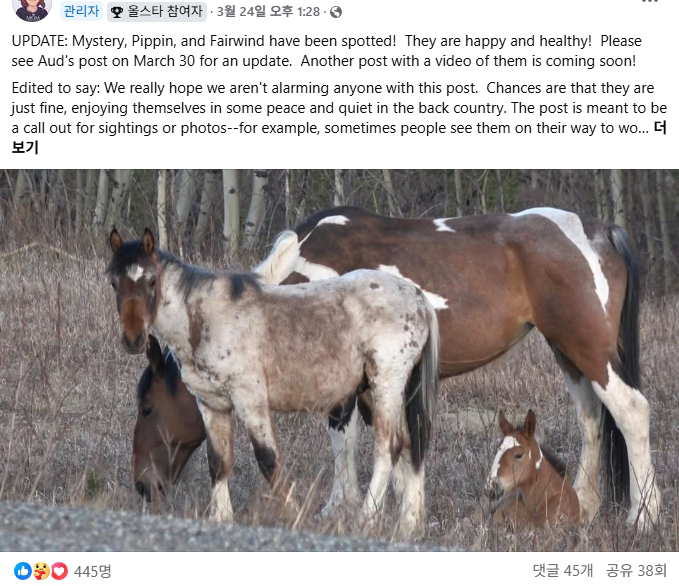The image size is (679, 586).
Task: Click the red heart Love reaction icon
Action: pyautogui.click(x=60, y=571)
